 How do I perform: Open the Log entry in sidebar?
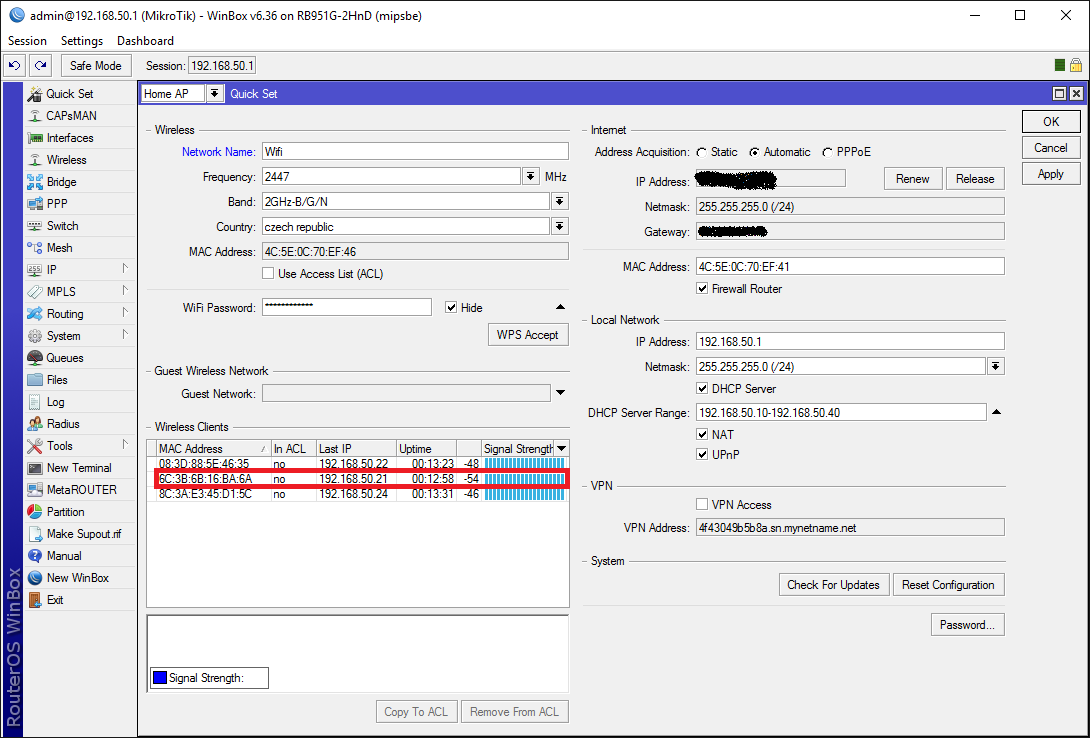tap(55, 402)
